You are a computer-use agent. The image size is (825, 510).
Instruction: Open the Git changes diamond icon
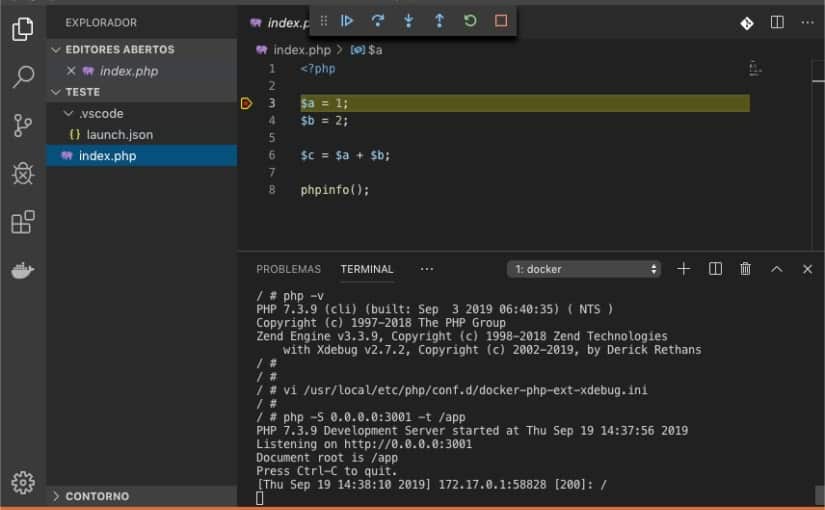pyautogui.click(x=747, y=23)
